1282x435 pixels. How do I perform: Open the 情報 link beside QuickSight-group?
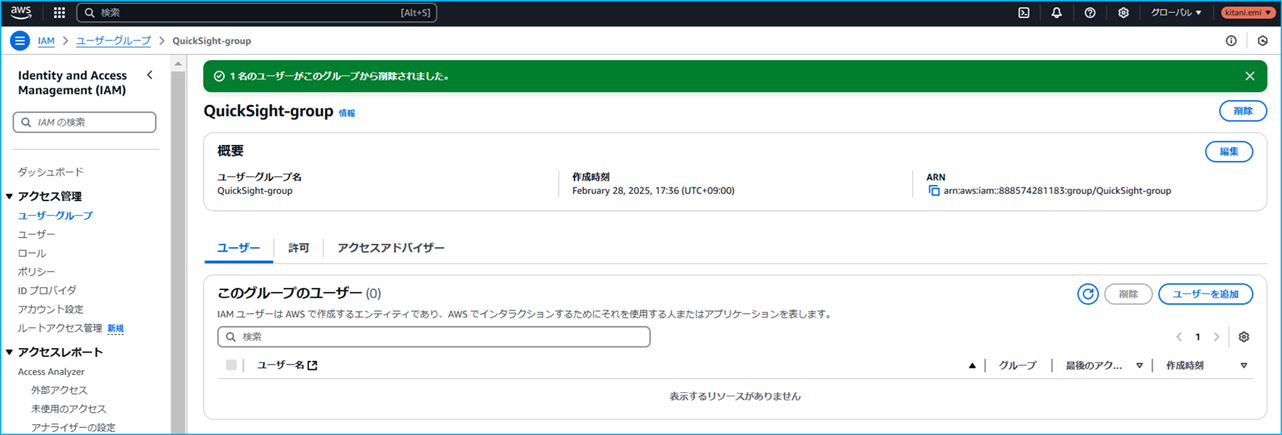click(x=347, y=113)
